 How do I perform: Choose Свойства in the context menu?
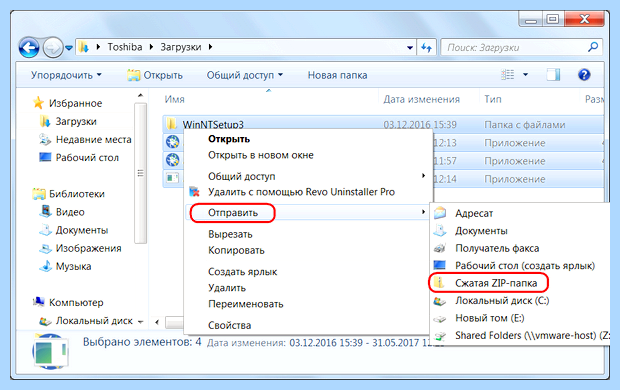(x=229, y=325)
